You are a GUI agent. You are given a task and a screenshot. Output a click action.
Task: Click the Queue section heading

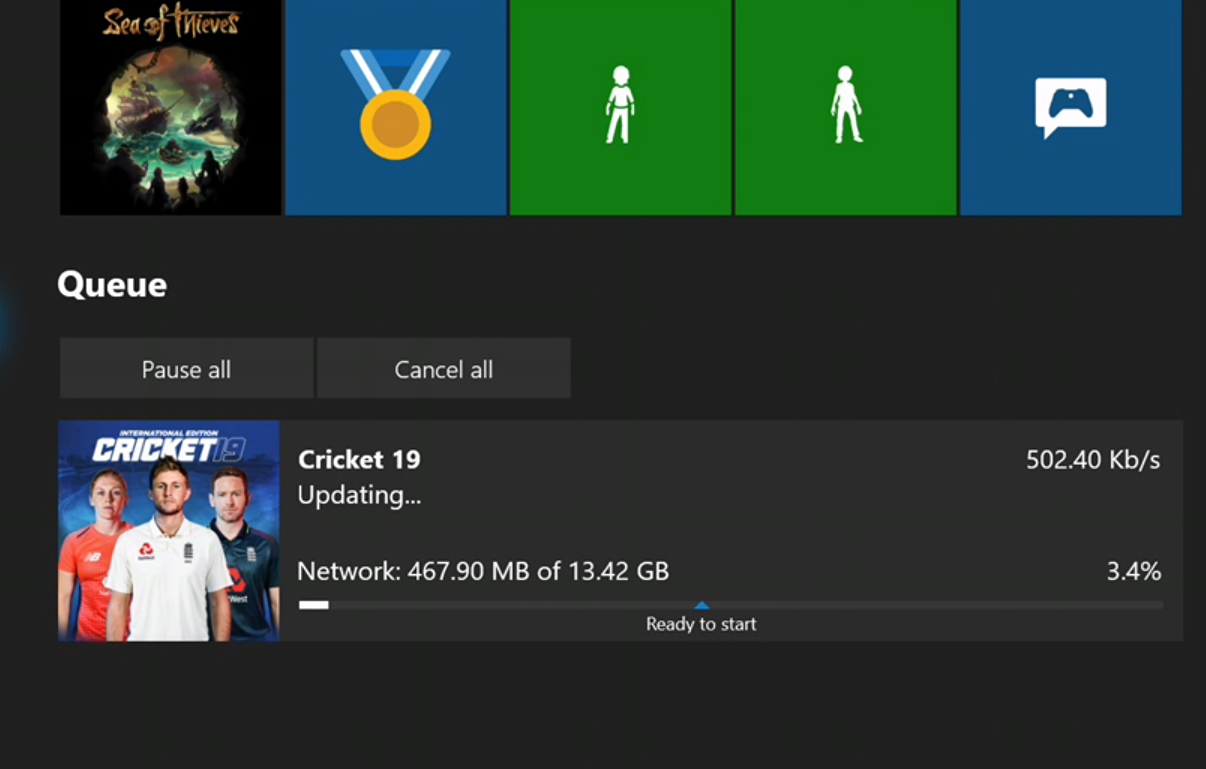tap(112, 285)
